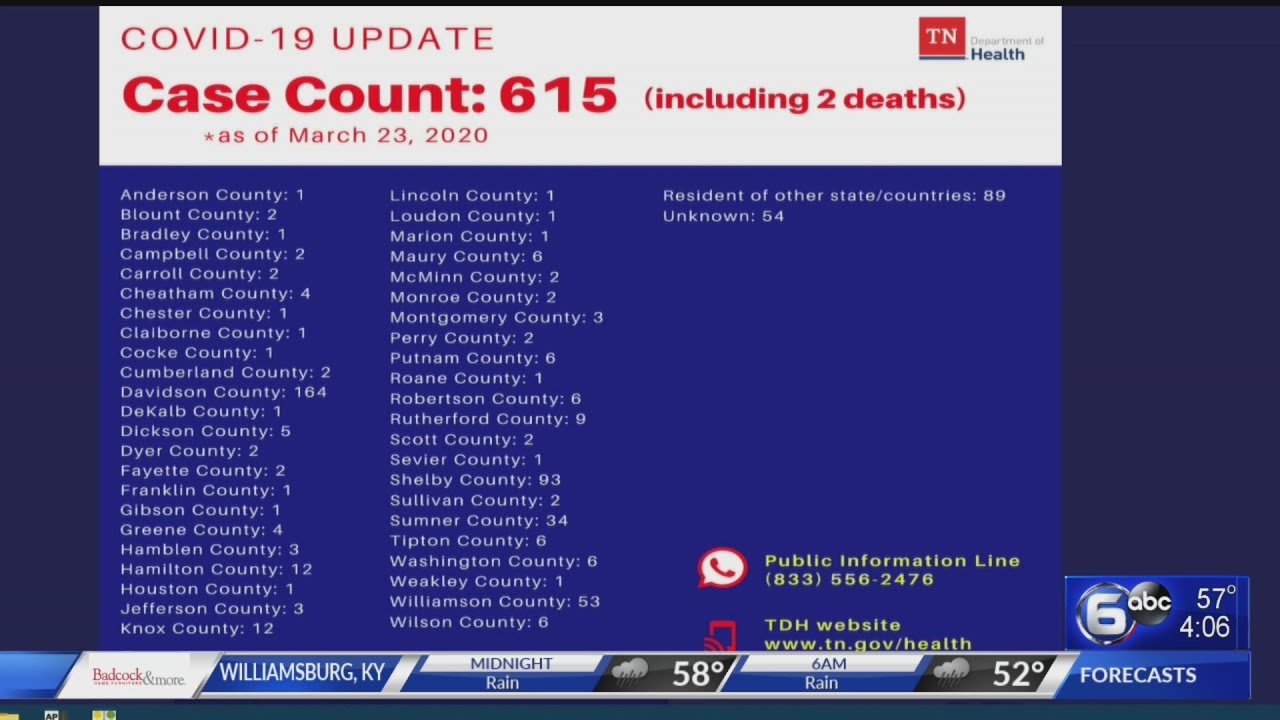The height and width of the screenshot is (720, 1280).
Task: Click the FORECASTS label in ticker
Action: coord(1138,675)
